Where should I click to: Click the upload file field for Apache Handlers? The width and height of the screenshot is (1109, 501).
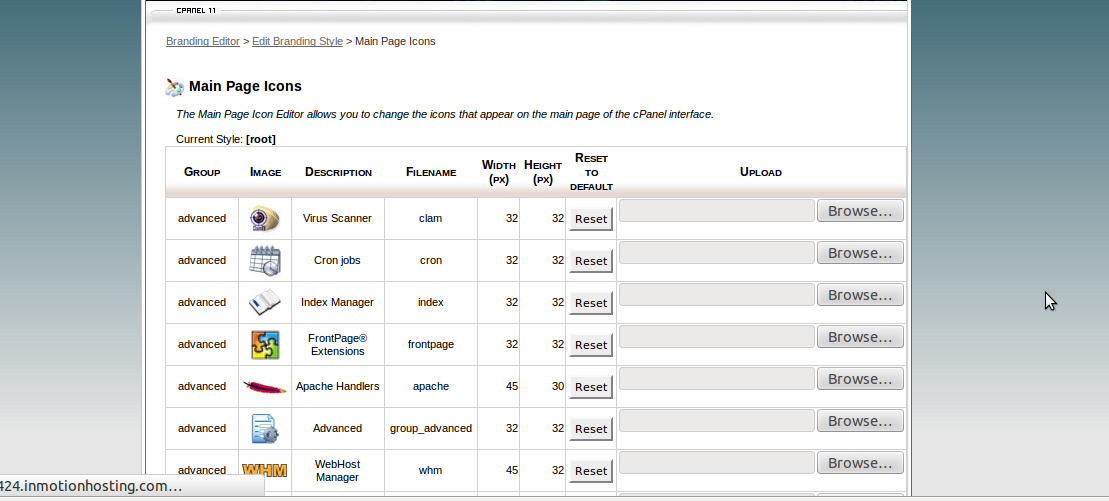point(717,379)
